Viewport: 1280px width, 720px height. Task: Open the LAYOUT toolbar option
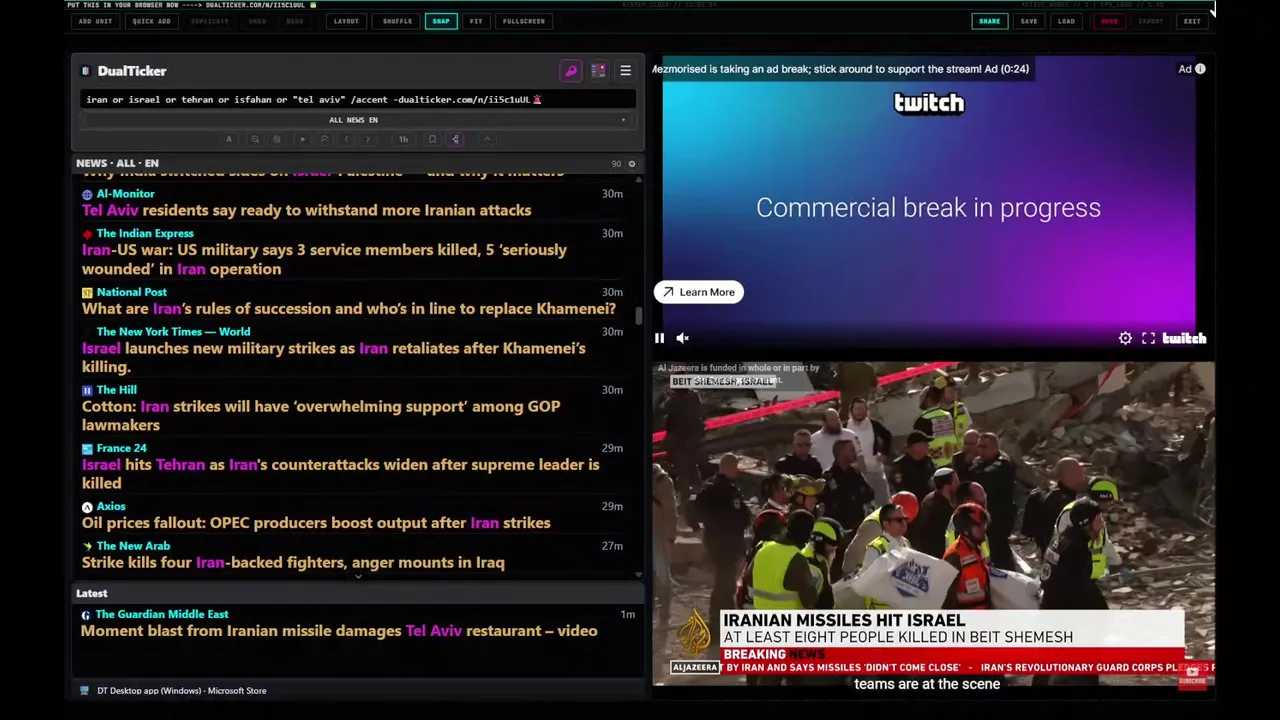pyautogui.click(x=346, y=21)
